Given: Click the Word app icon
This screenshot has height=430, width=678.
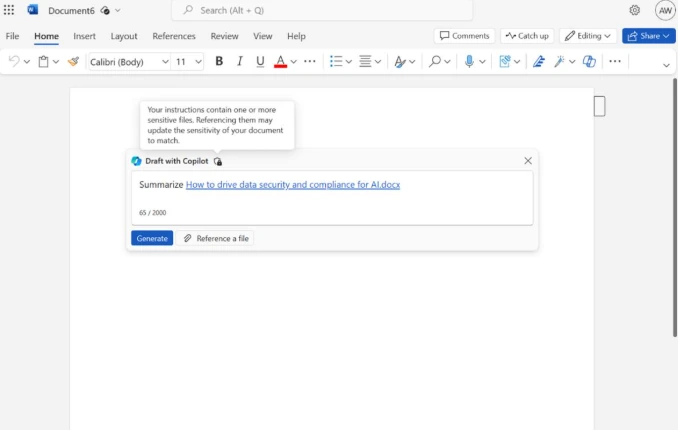Looking at the screenshot, I should tap(32, 10).
